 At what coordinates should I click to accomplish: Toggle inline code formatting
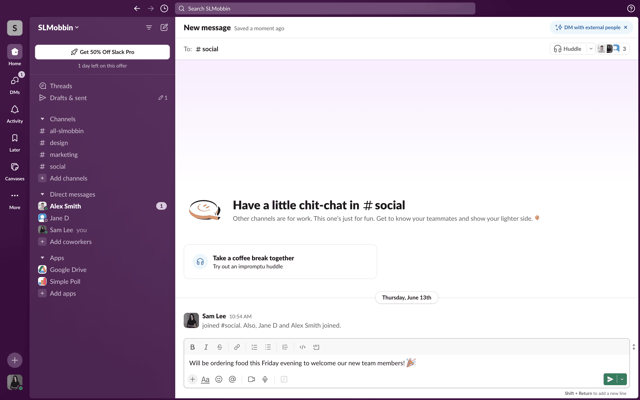pos(302,347)
